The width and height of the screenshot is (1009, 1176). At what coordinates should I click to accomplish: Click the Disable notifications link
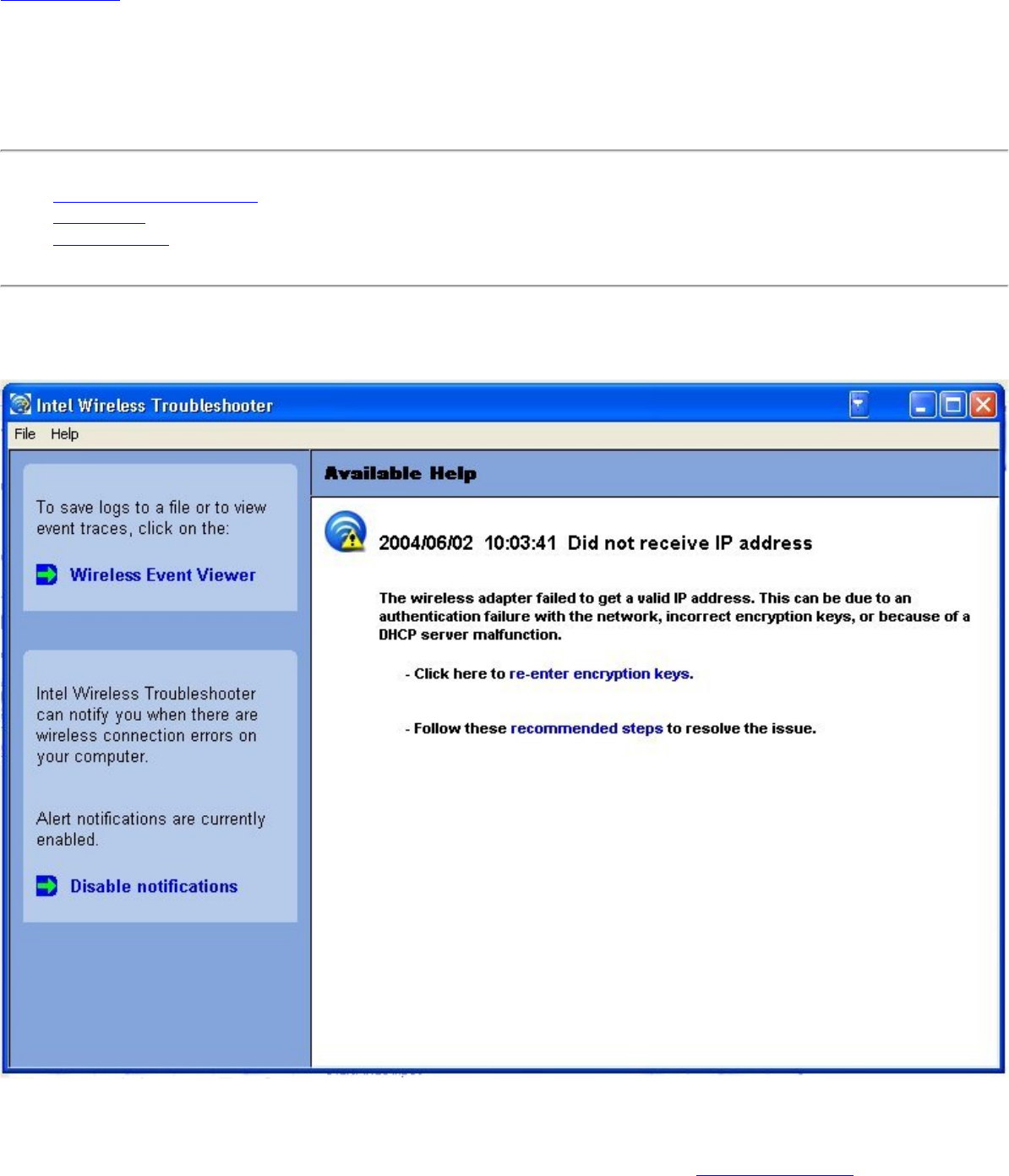pyautogui.click(x=154, y=886)
